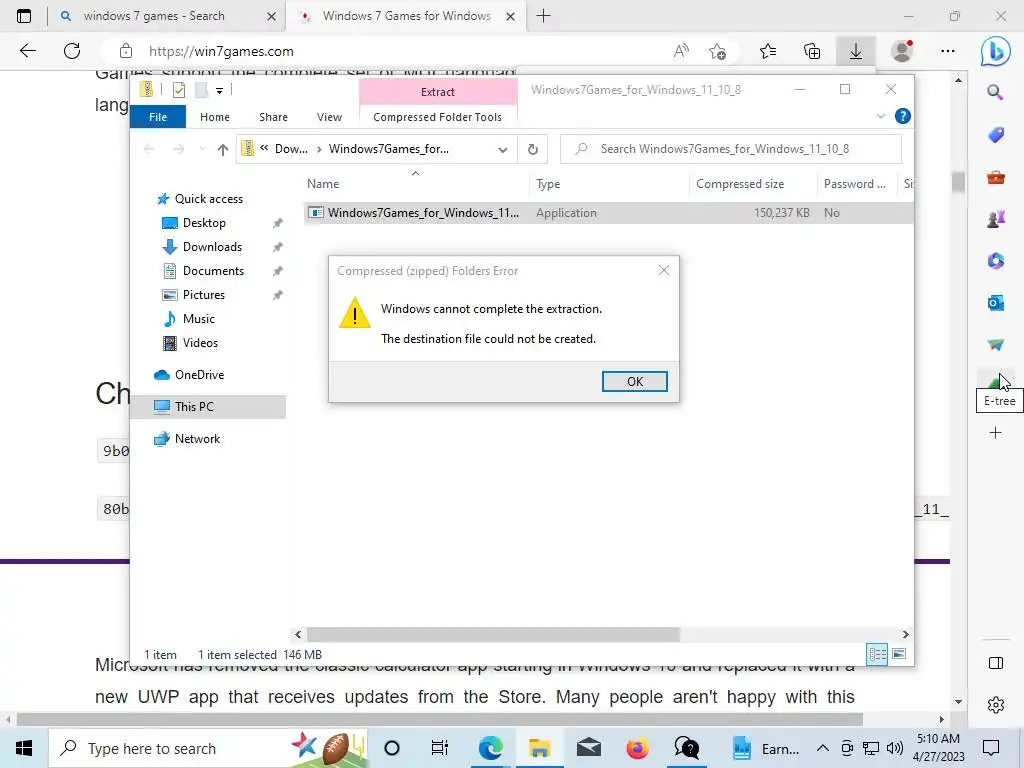
Task: Open the Outlook sidebar icon
Action: tap(995, 302)
